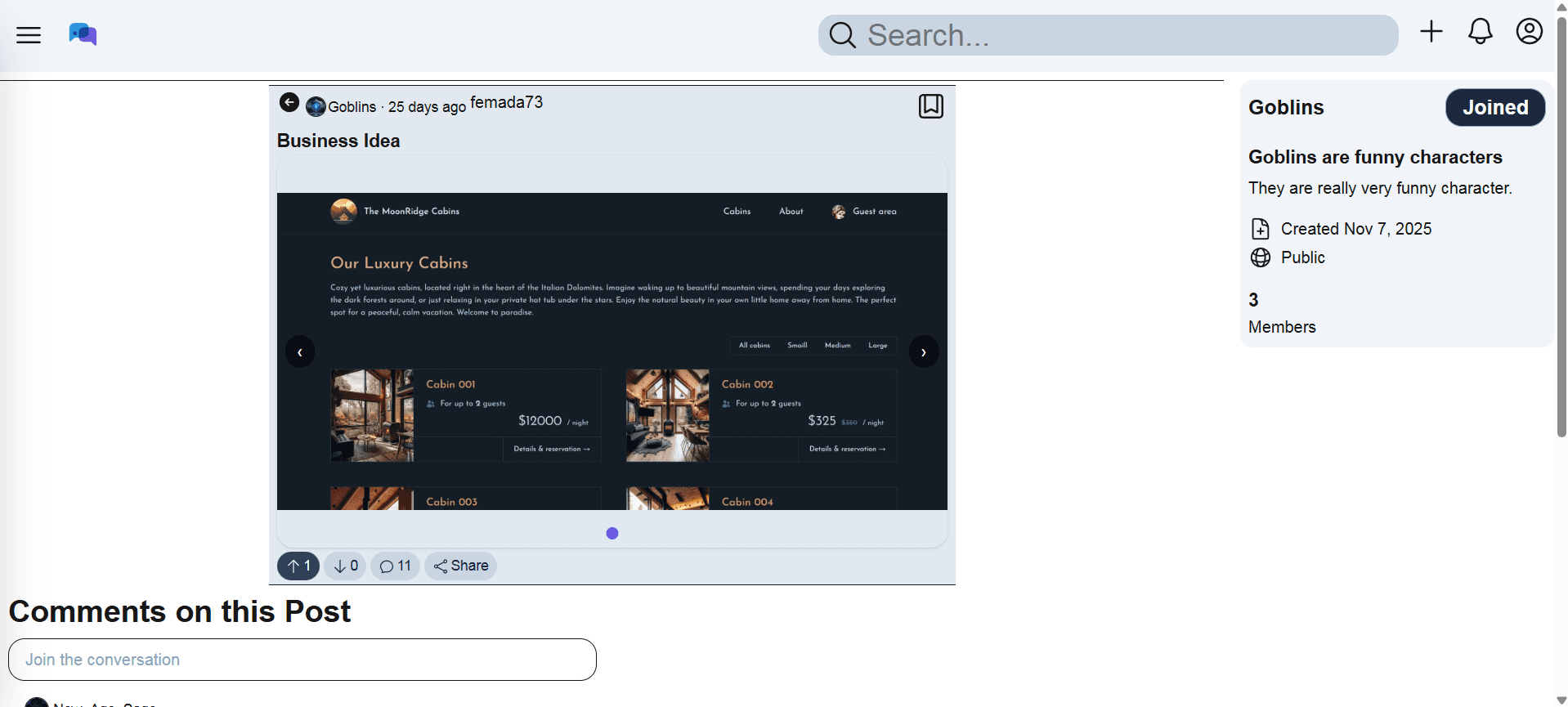Screen dimensions: 1568x707
Task: Click the MoonRidge Cabins logo in image
Action: 343,211
